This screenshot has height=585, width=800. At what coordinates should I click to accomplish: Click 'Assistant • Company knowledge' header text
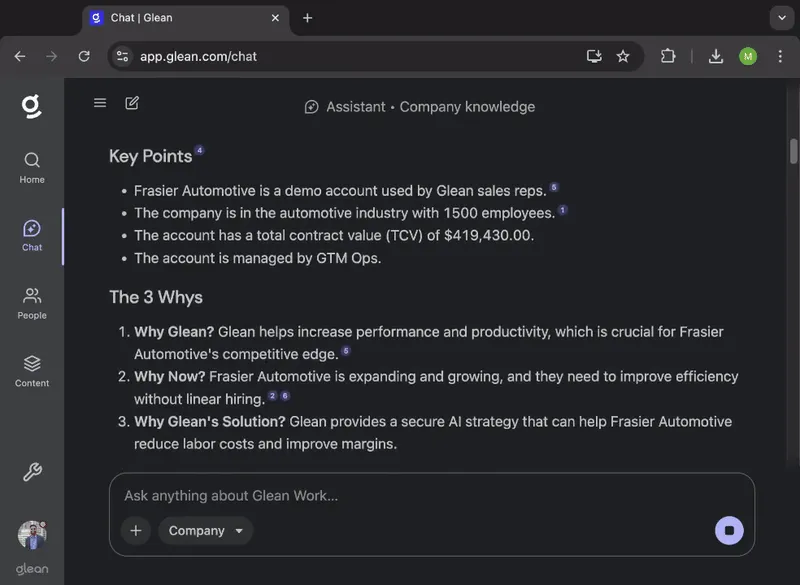431,107
